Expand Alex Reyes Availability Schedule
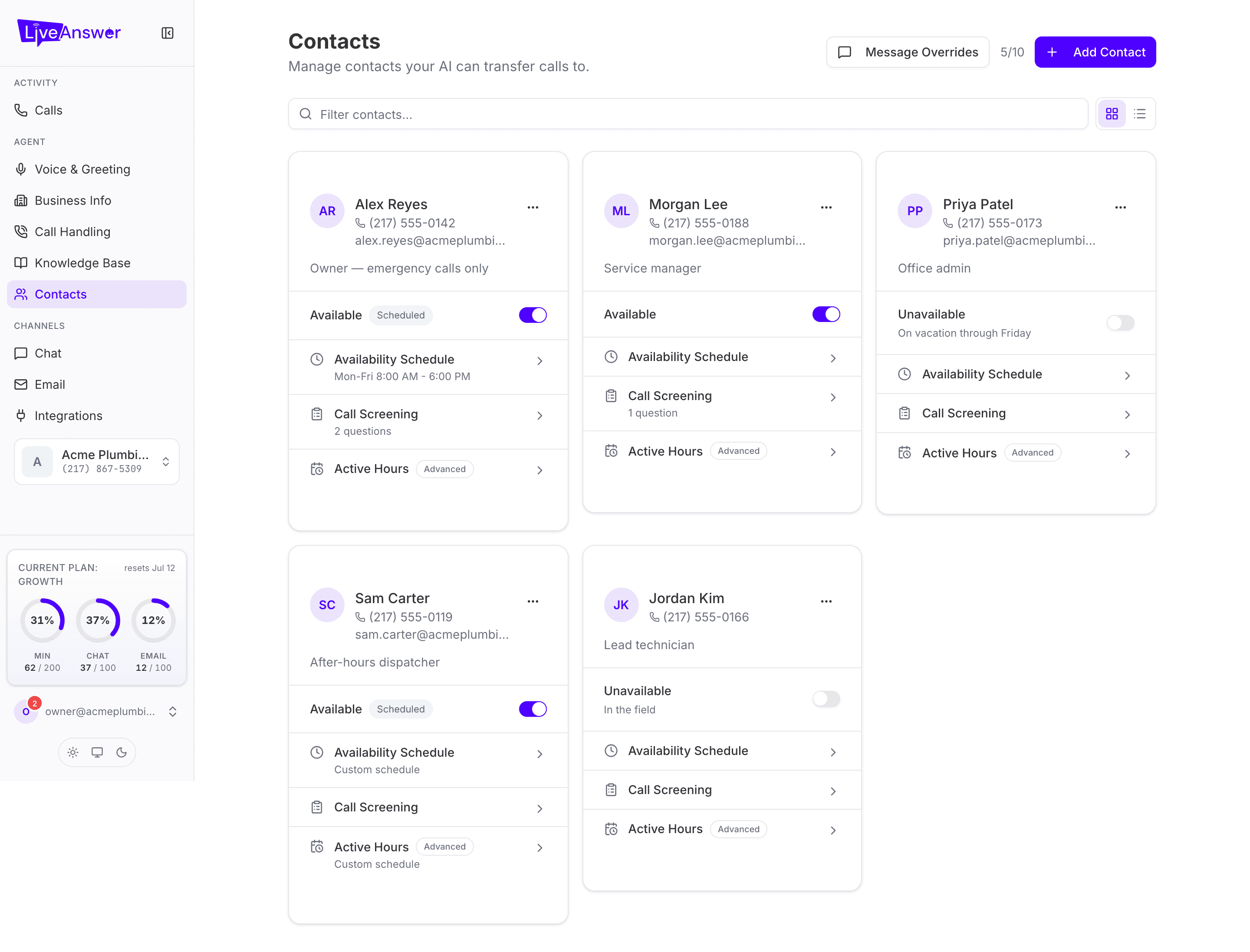The image size is (1250, 952). pyautogui.click(x=428, y=367)
